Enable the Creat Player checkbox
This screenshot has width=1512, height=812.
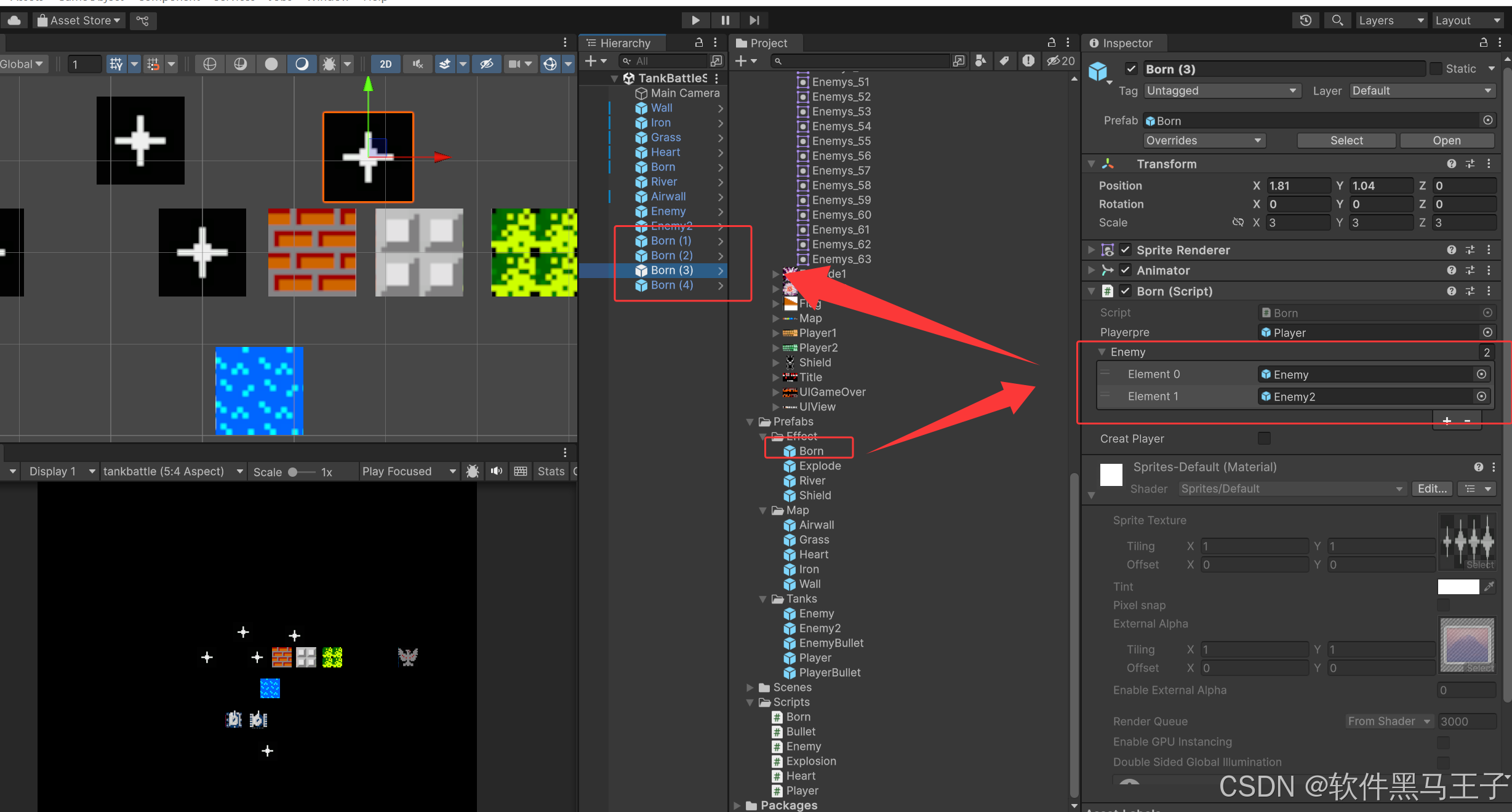[x=1264, y=439]
